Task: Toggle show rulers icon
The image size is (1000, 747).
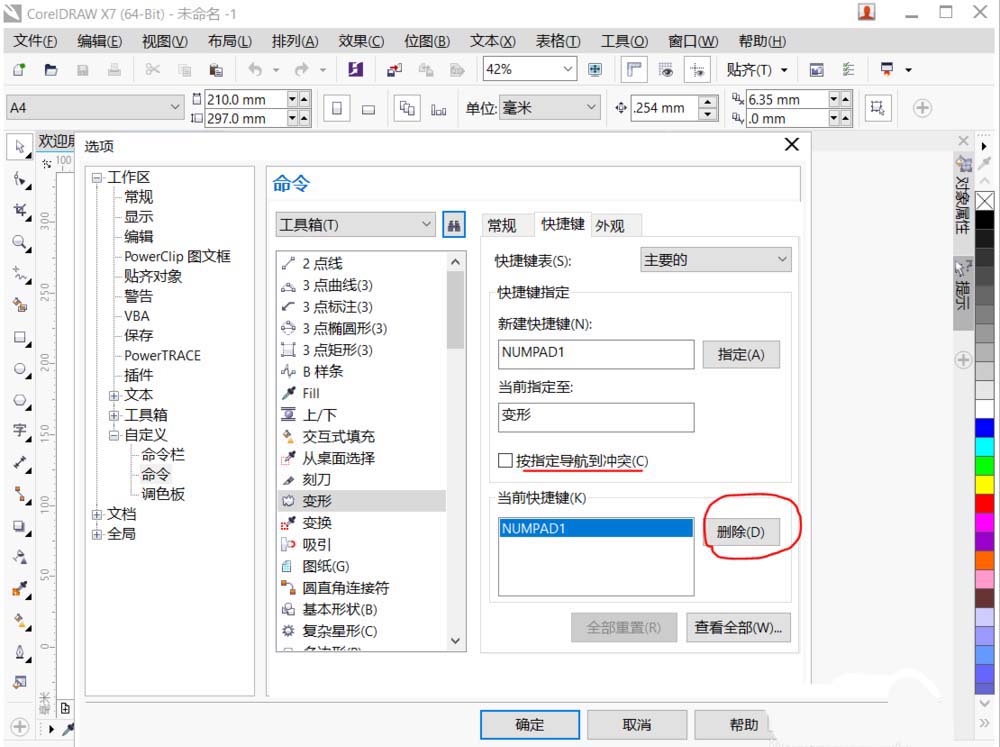Action: 634,70
